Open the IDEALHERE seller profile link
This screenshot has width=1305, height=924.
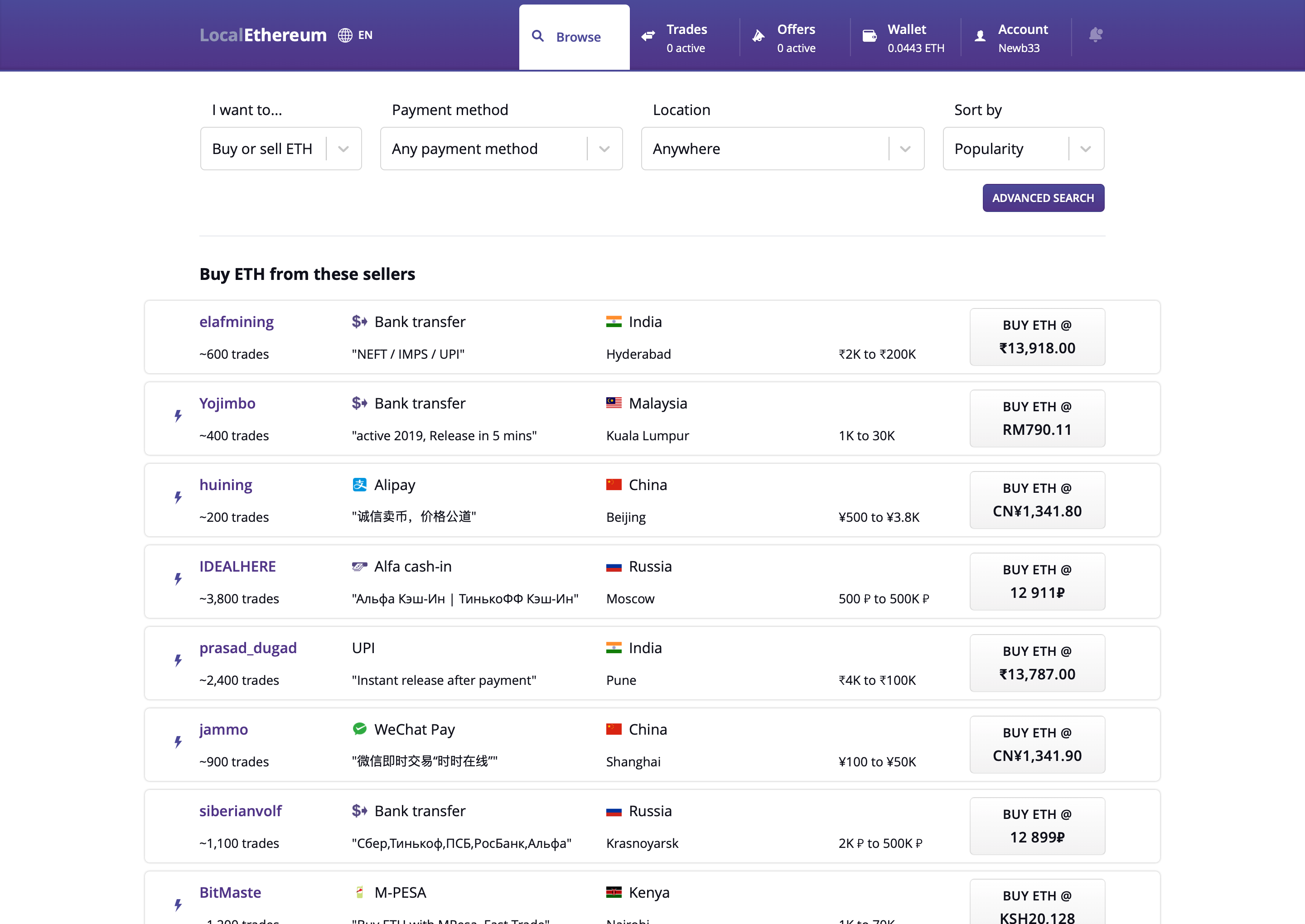(x=237, y=566)
